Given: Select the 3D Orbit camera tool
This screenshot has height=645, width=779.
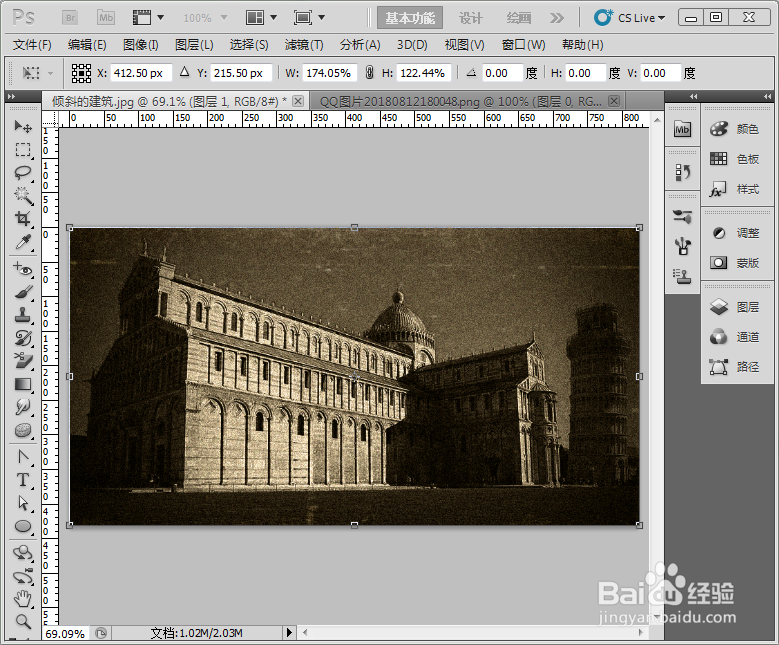Looking at the screenshot, I should (23, 576).
